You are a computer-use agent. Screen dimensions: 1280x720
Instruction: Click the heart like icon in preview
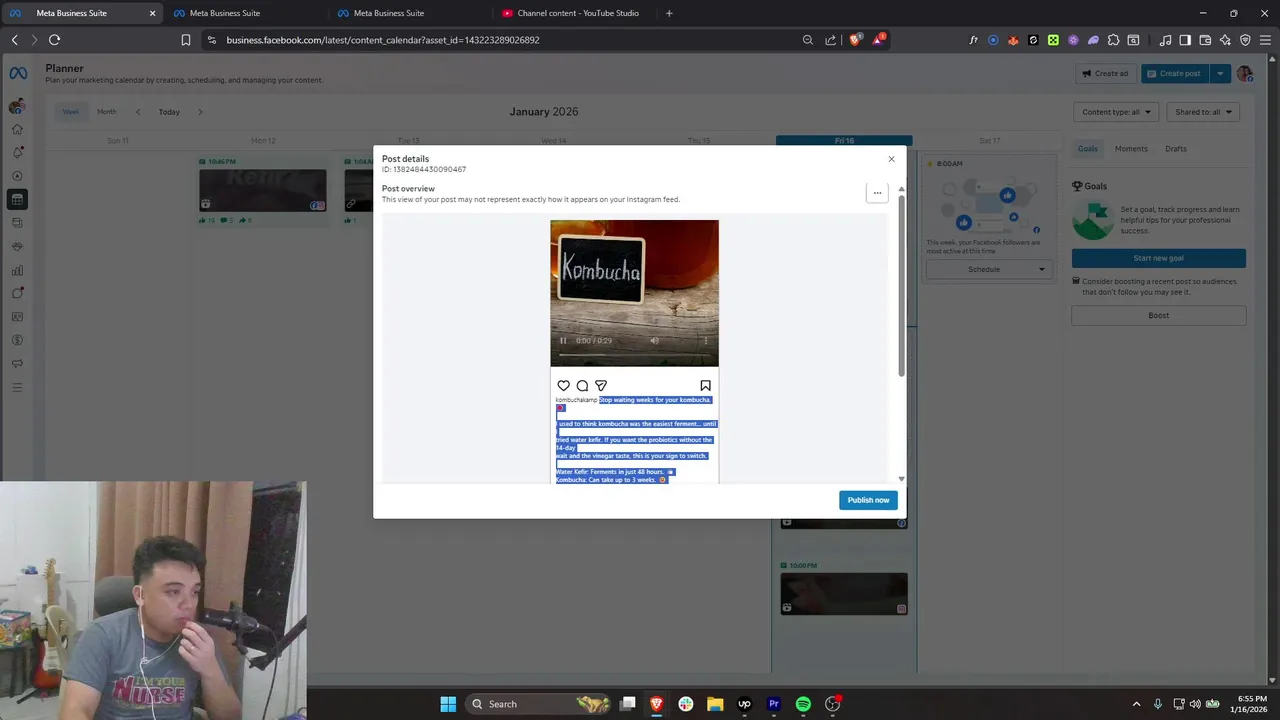click(563, 386)
